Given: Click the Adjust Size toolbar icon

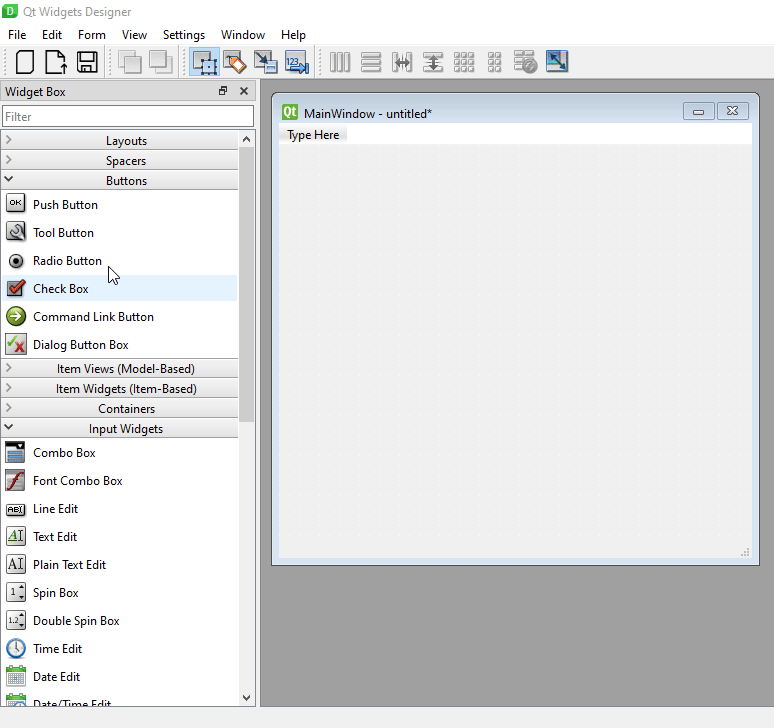Looking at the screenshot, I should [x=557, y=62].
